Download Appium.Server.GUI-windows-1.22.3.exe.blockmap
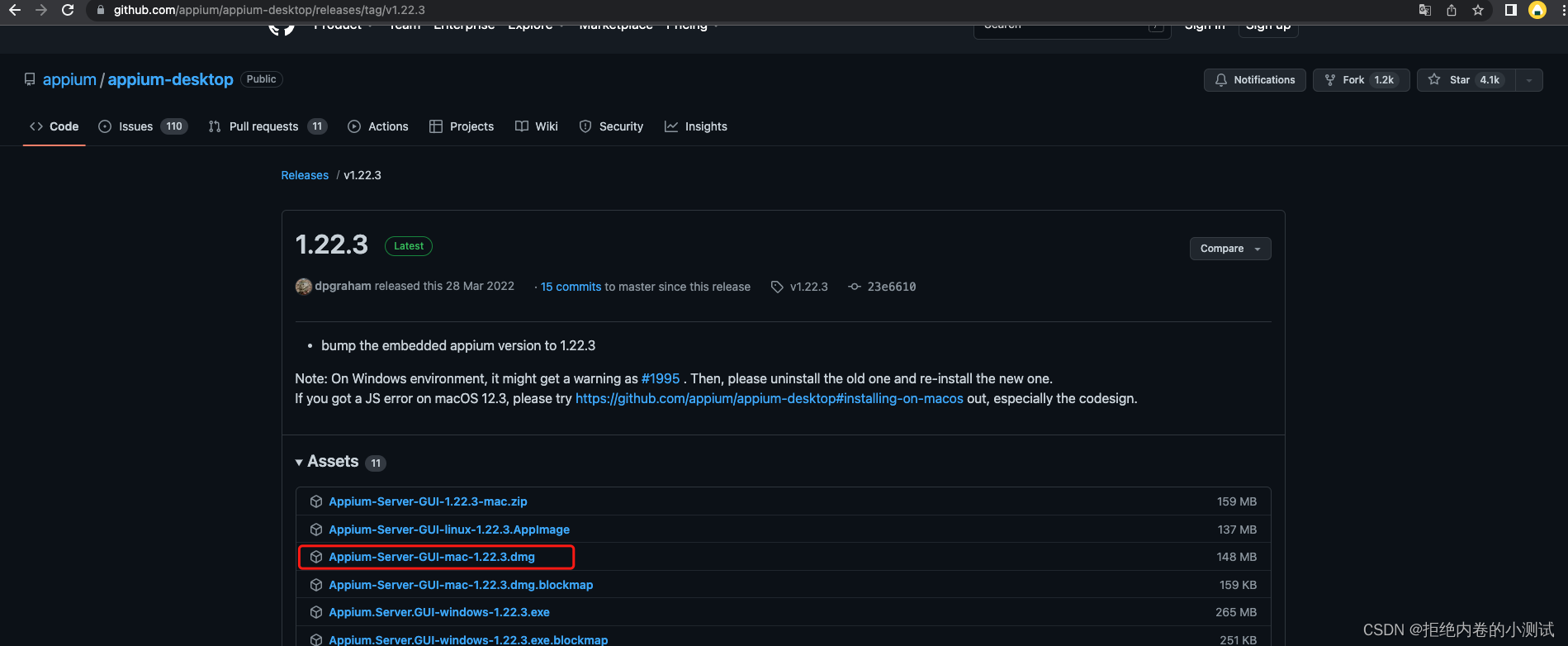The width and height of the screenshot is (1568, 646). pos(468,639)
